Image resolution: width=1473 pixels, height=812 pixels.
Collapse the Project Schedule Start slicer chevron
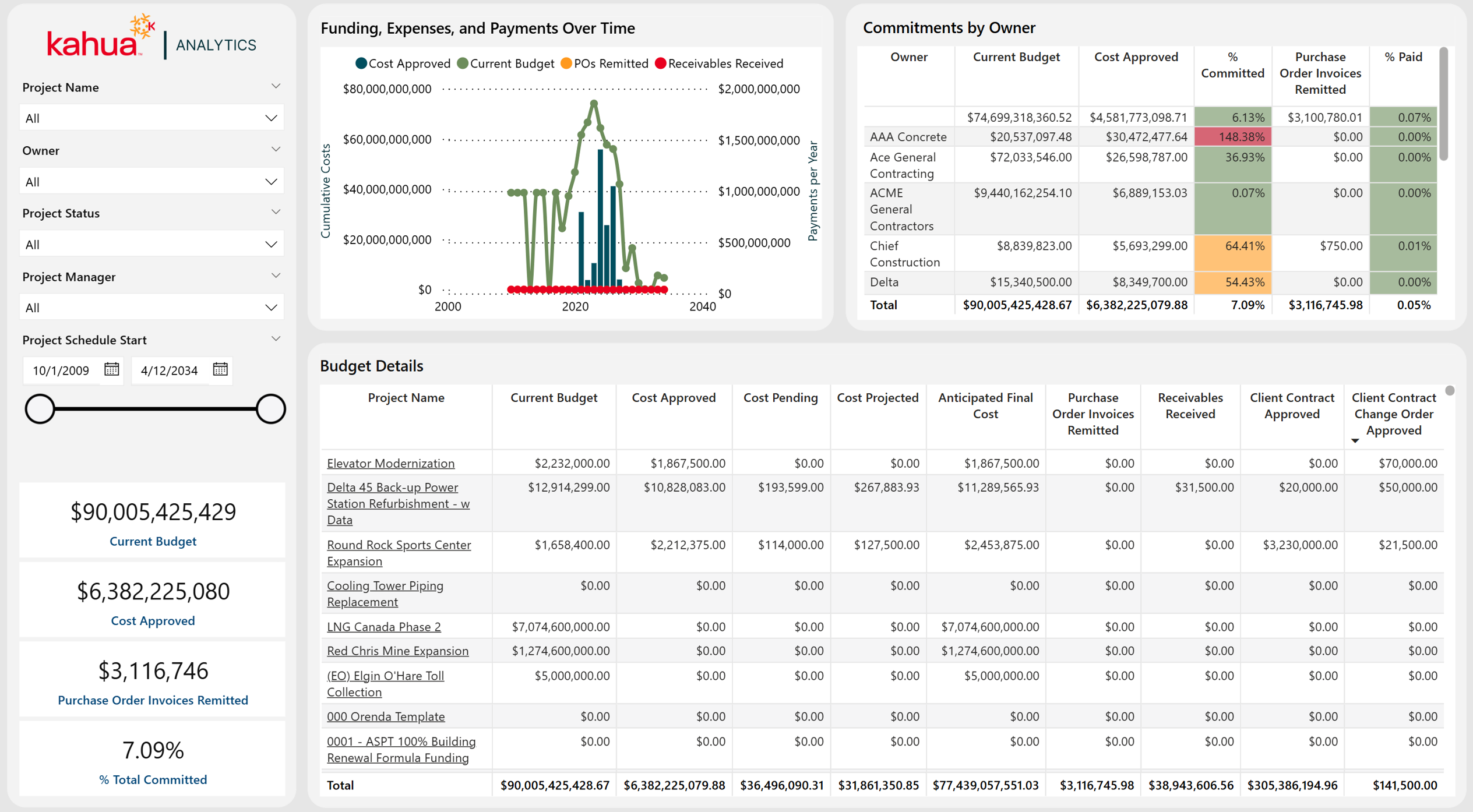[276, 338]
